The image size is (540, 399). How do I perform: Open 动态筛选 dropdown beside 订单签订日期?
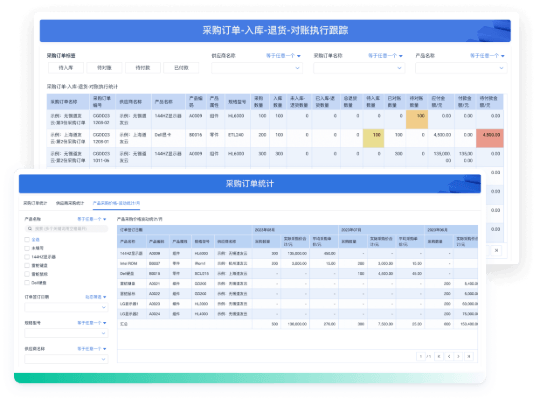[x=96, y=297]
